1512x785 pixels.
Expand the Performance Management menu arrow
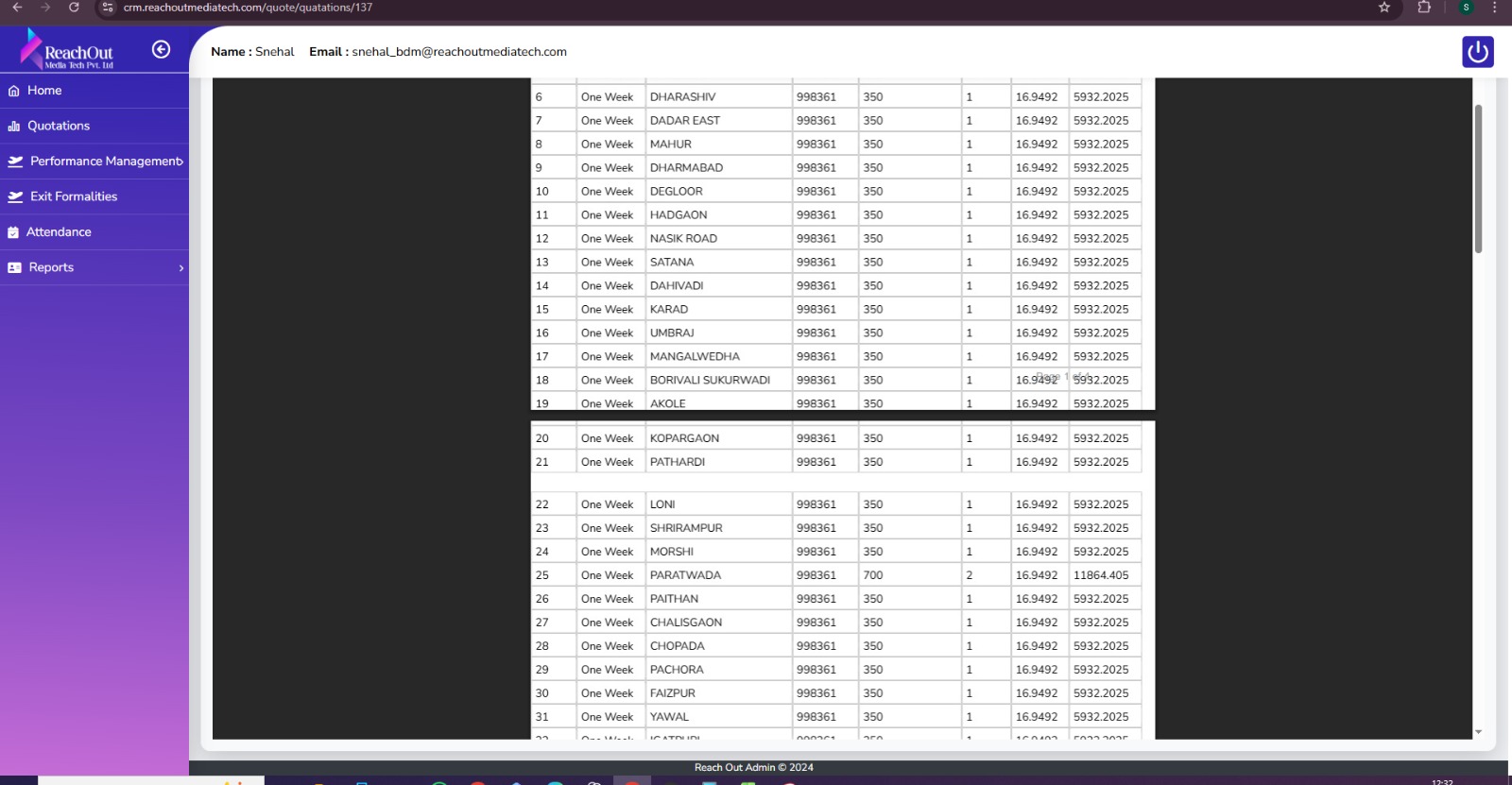[180, 162]
